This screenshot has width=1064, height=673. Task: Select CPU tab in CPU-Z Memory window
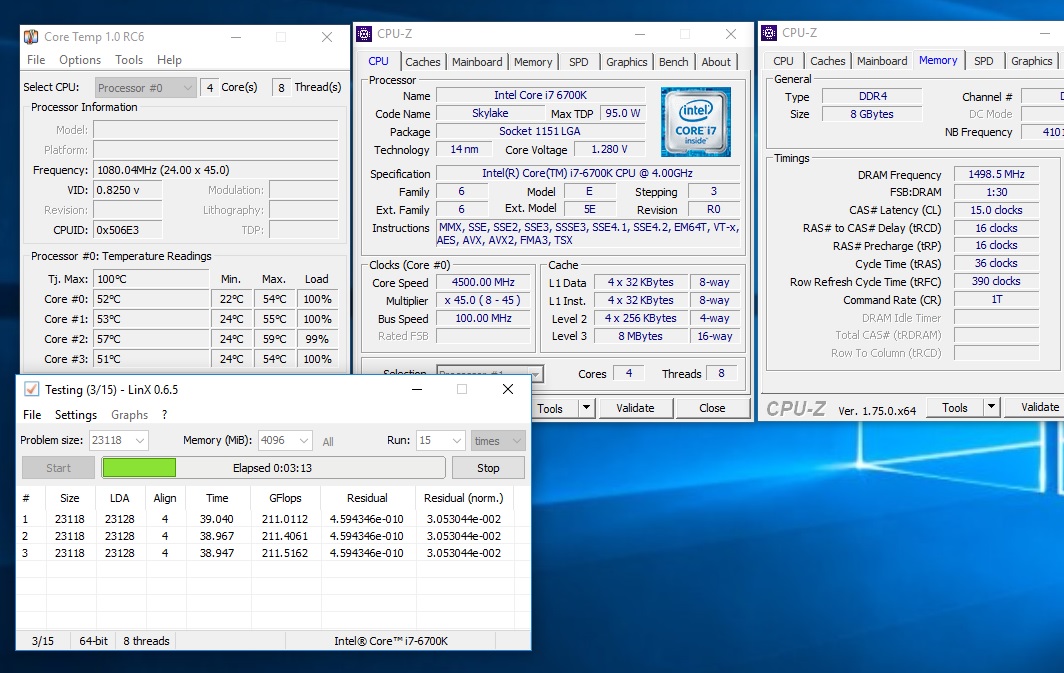pyautogui.click(x=783, y=61)
